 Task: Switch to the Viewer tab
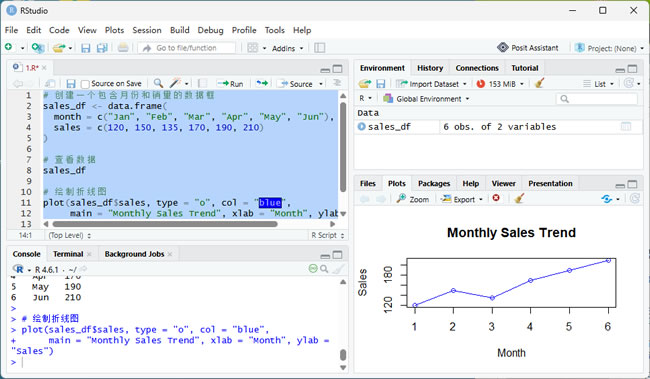pos(503,183)
